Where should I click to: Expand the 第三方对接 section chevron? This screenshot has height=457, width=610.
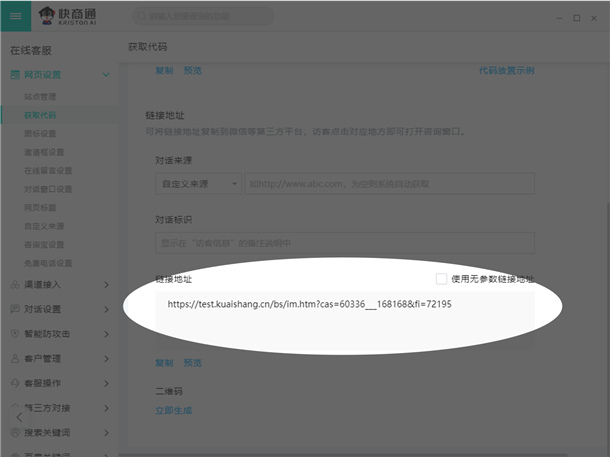tap(106, 408)
